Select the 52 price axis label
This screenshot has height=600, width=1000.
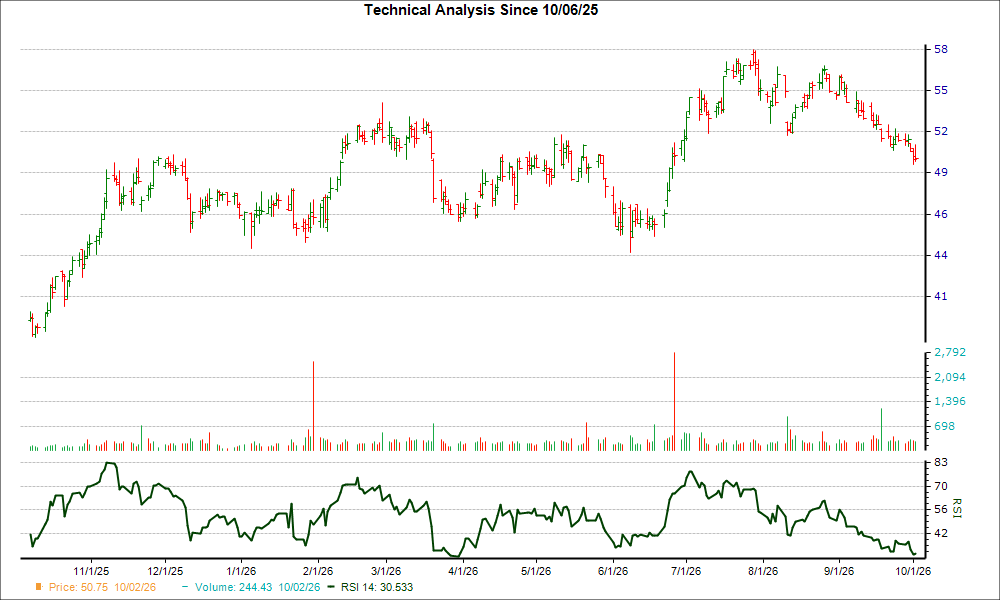941,131
